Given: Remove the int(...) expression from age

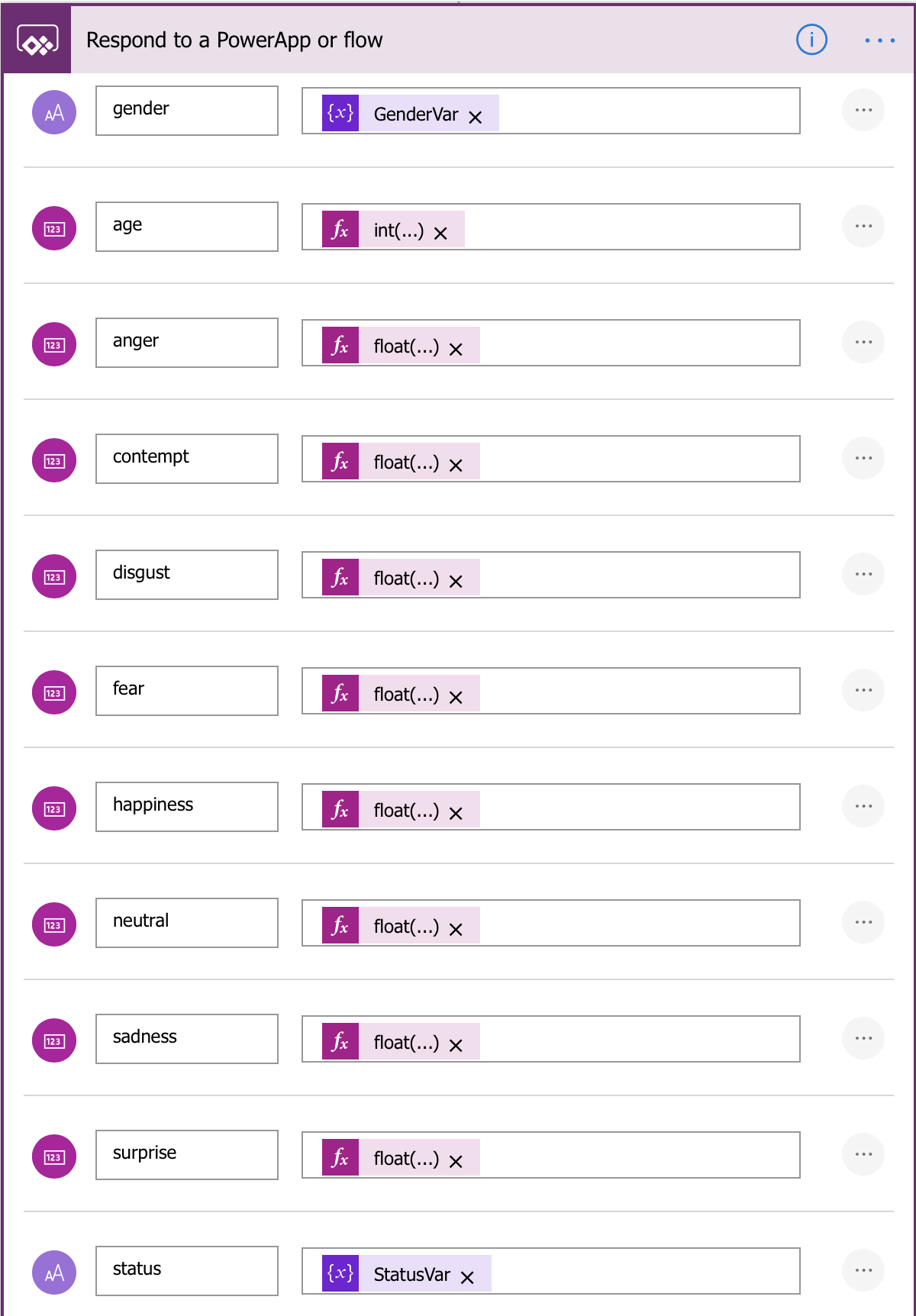Looking at the screenshot, I should tap(440, 233).
